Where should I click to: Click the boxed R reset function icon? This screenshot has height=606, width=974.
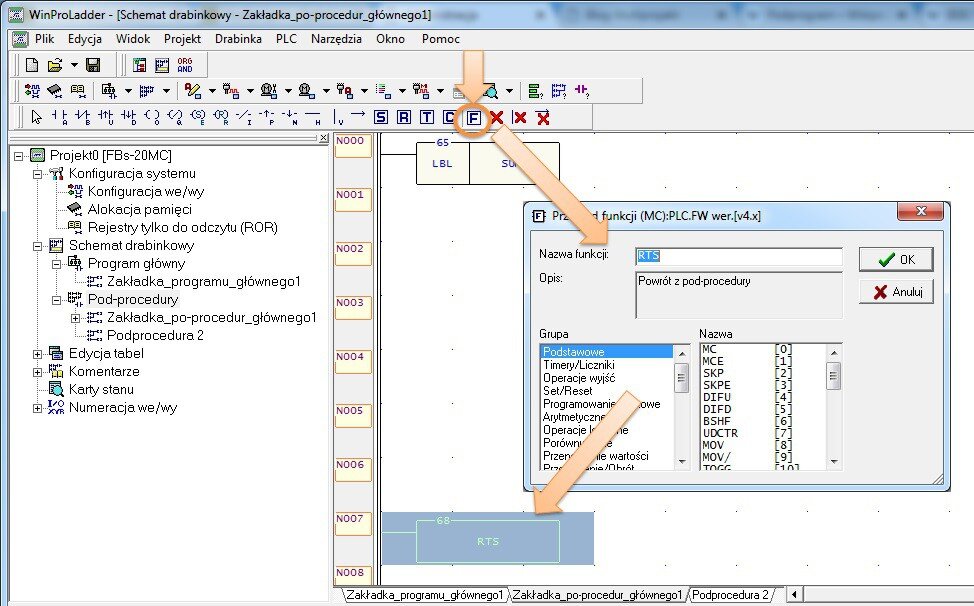pos(404,117)
